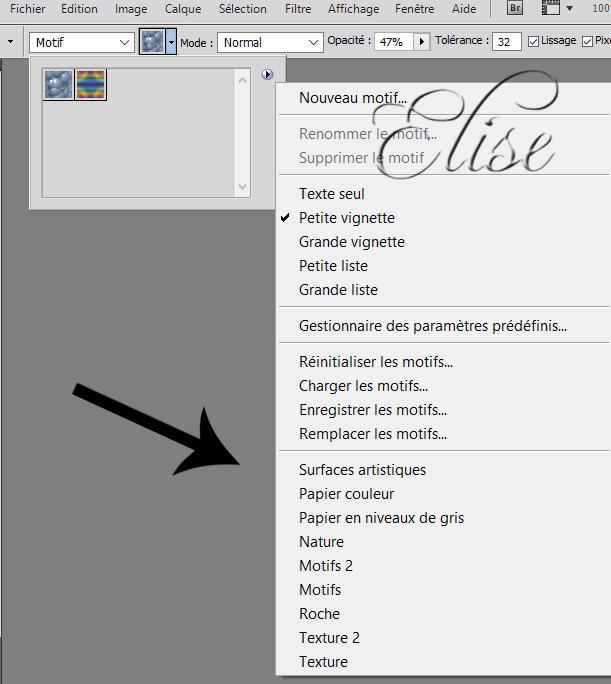Select the blue bubbles pattern thumbnail
Image resolution: width=611 pixels, height=684 pixels.
pyautogui.click(x=58, y=84)
